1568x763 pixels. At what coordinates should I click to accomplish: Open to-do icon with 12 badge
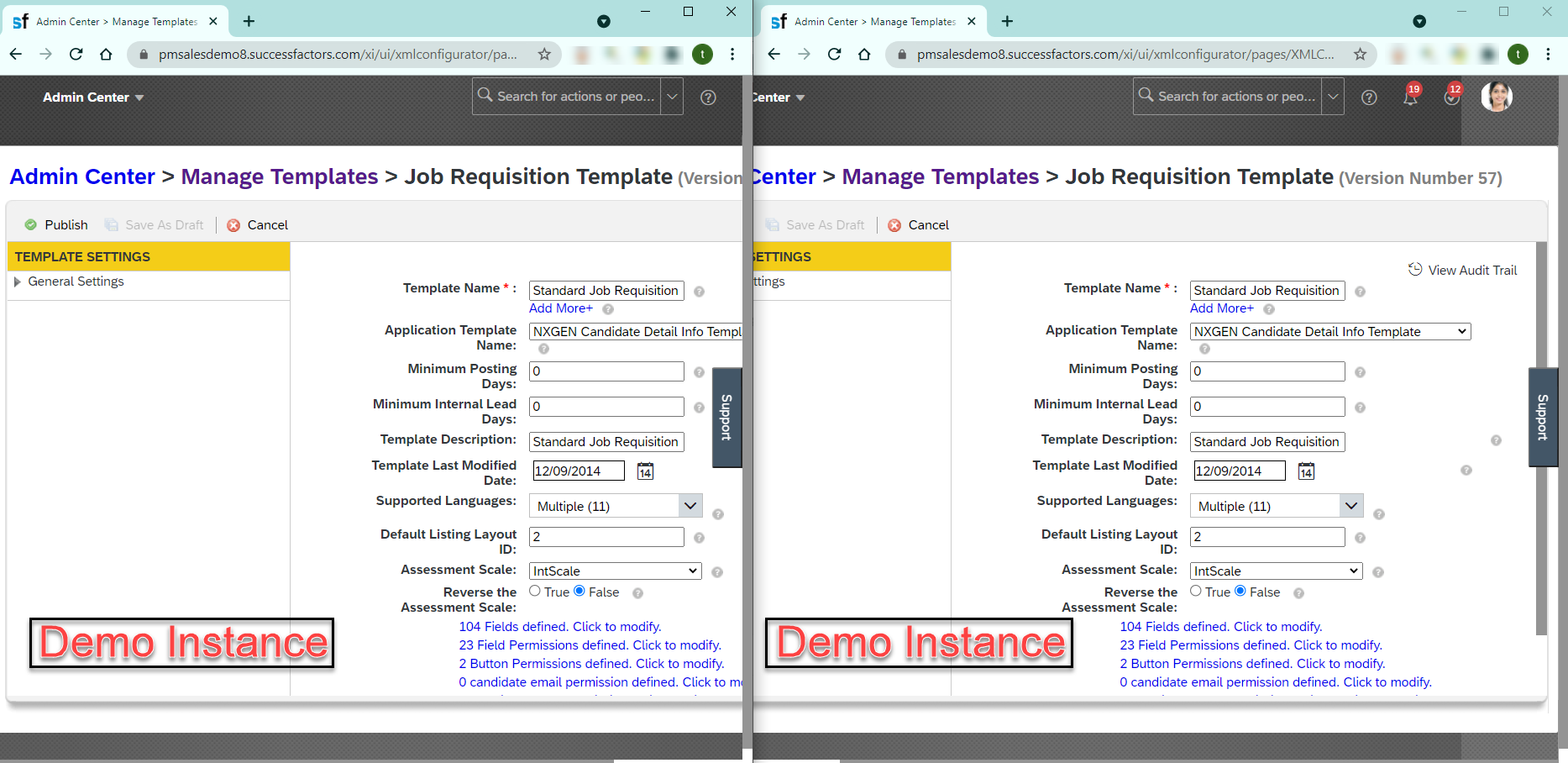[1452, 96]
